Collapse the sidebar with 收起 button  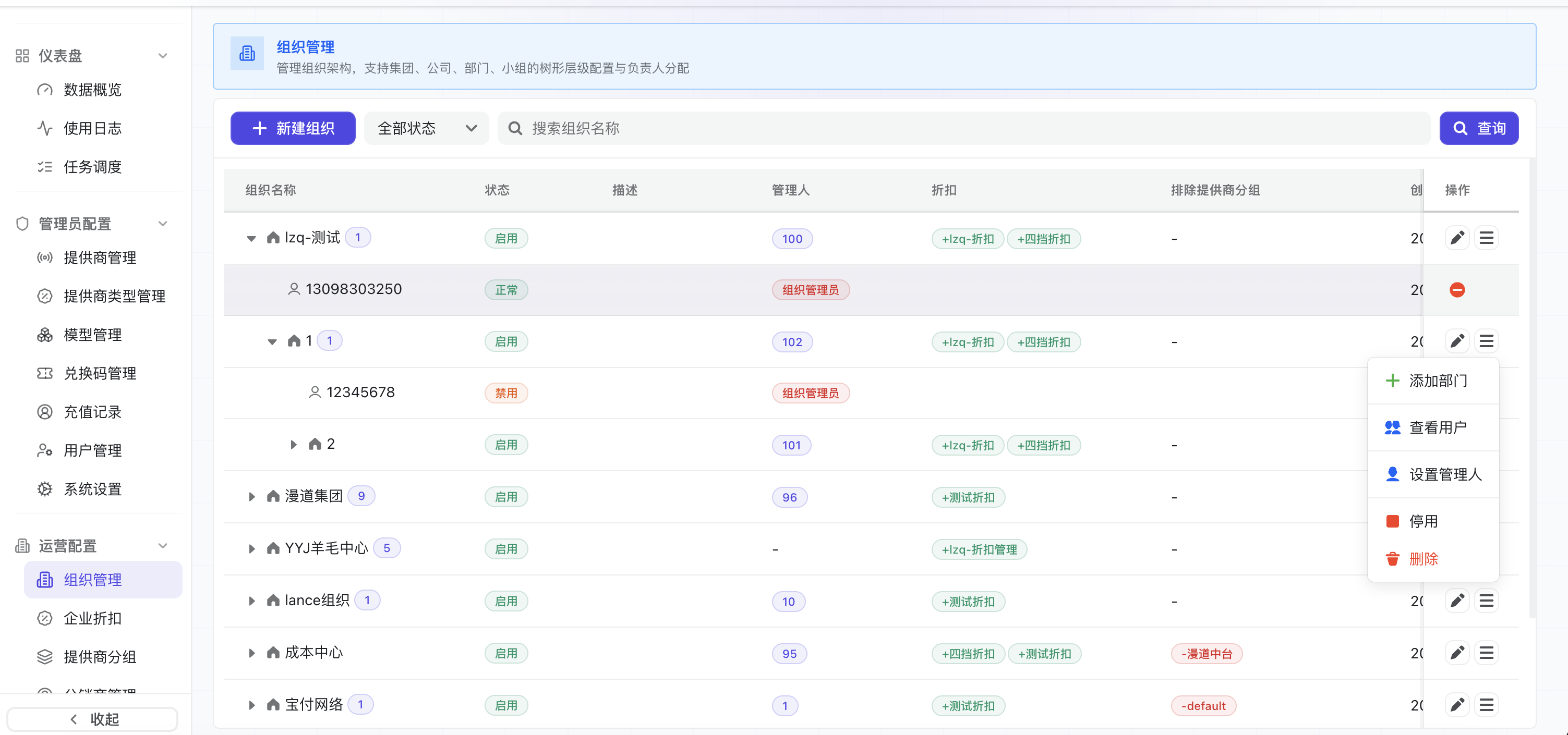coord(92,719)
